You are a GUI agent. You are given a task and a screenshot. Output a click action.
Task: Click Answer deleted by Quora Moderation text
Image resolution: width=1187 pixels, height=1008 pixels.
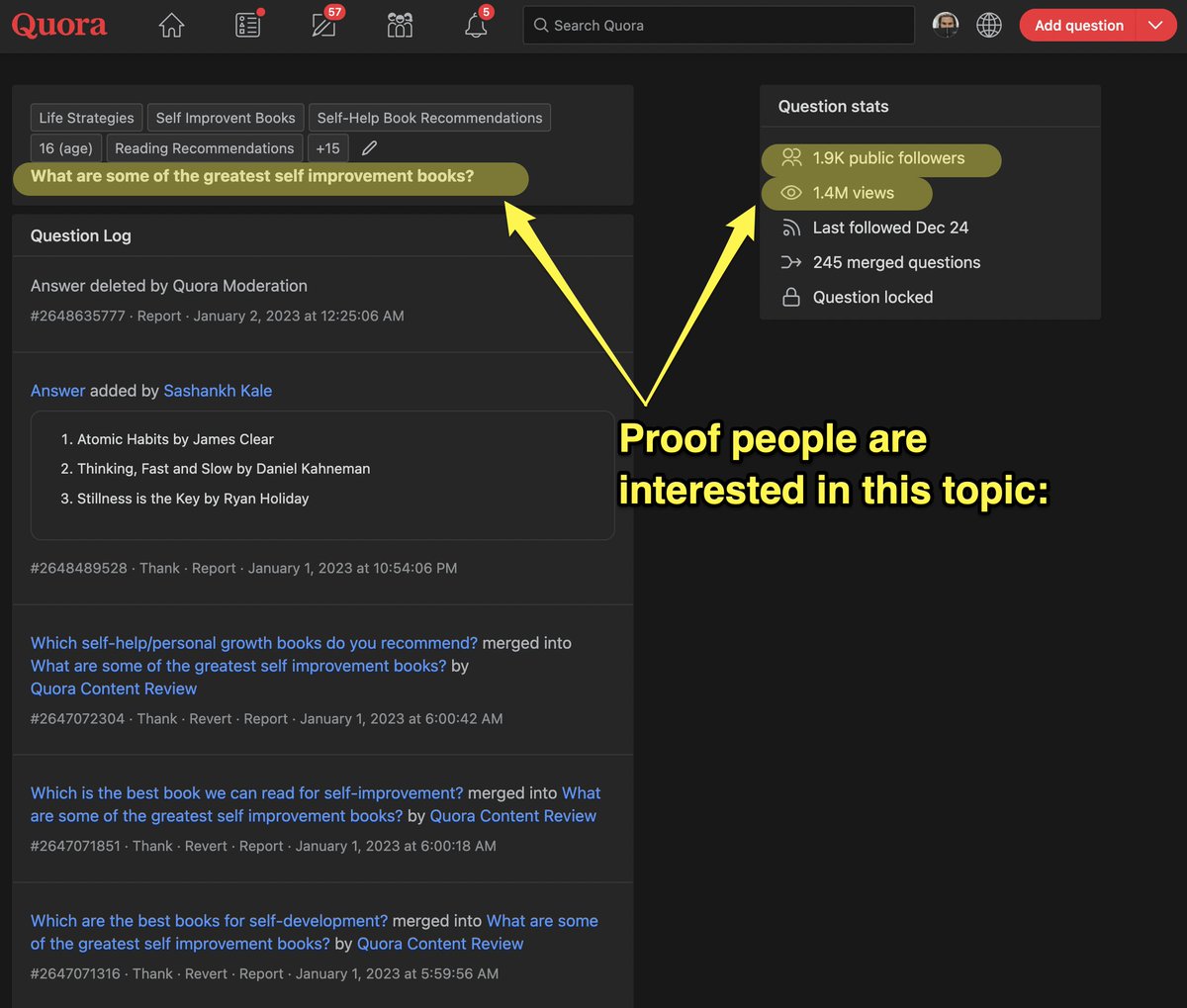[169, 286]
